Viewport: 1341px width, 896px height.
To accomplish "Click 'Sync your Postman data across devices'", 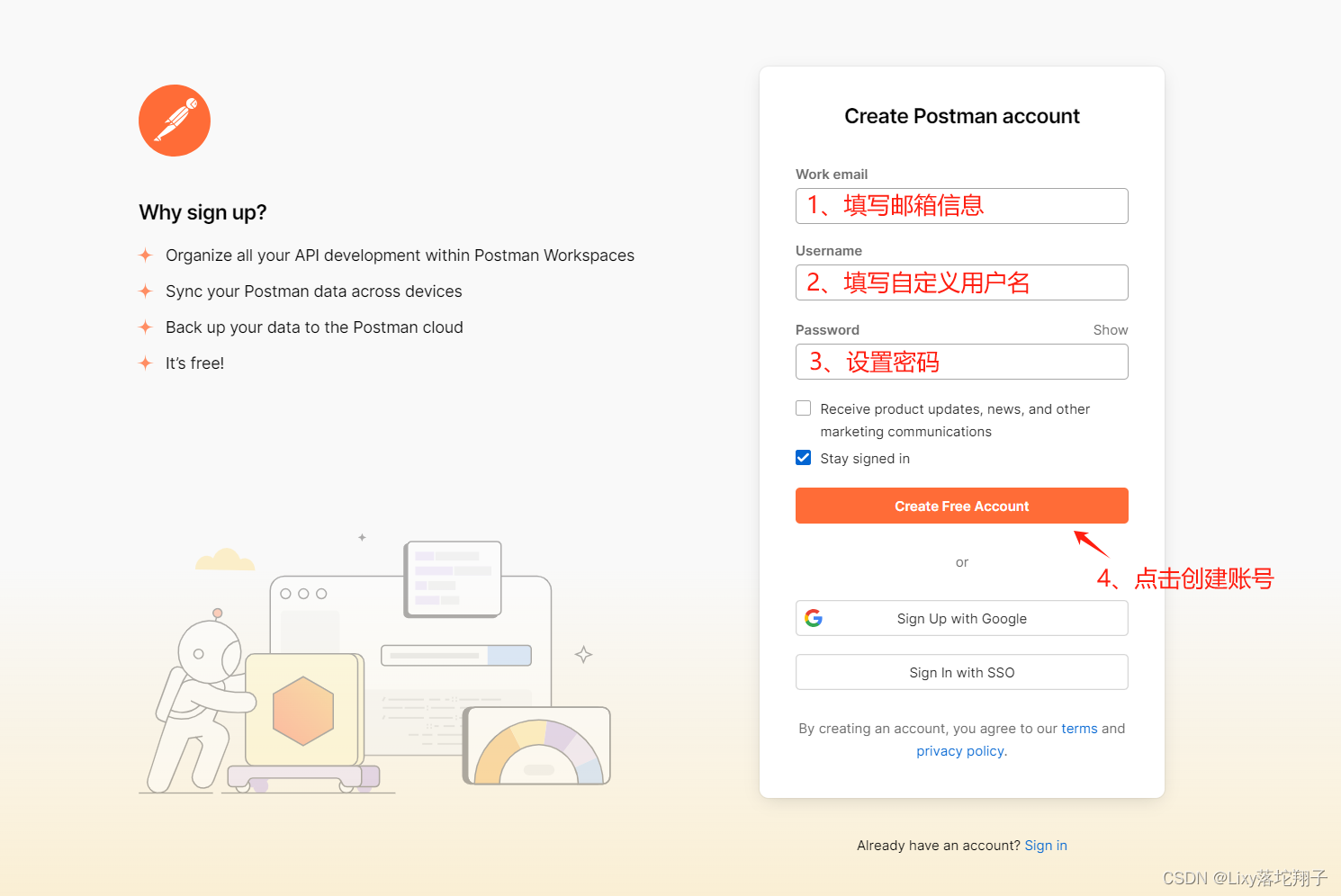I will coord(313,291).
